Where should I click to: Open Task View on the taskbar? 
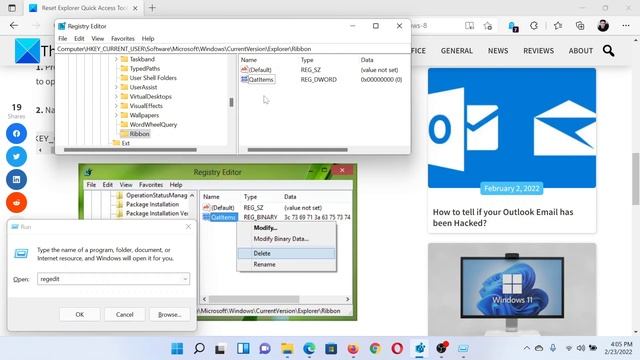[x=221, y=349]
